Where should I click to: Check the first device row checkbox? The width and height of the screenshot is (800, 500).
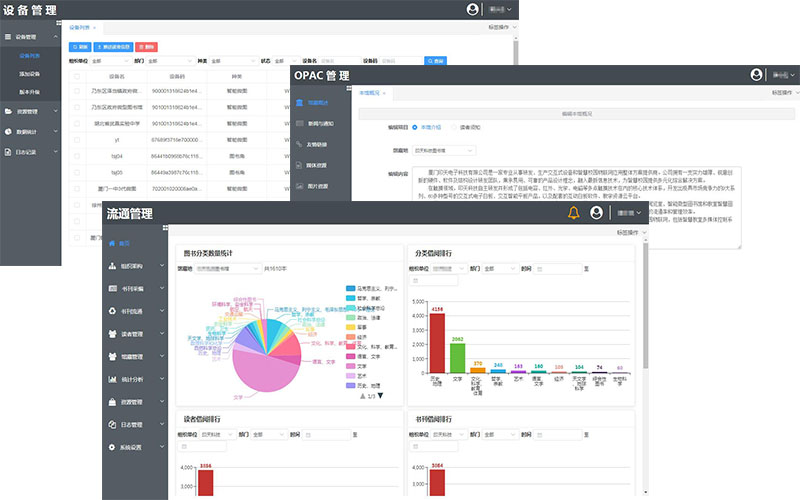click(77, 91)
